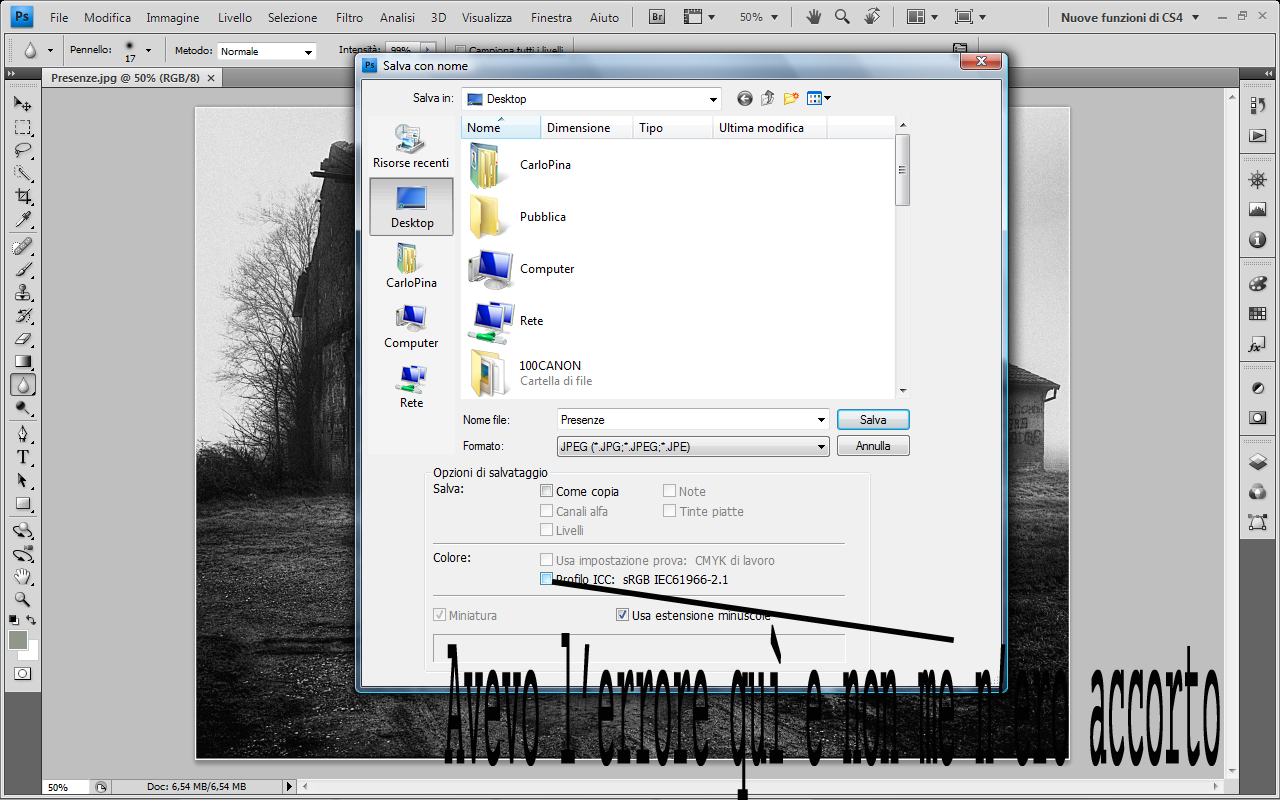Screen dimensions: 1280x800
Task: Open the History panel icon
Action: 1257,104
